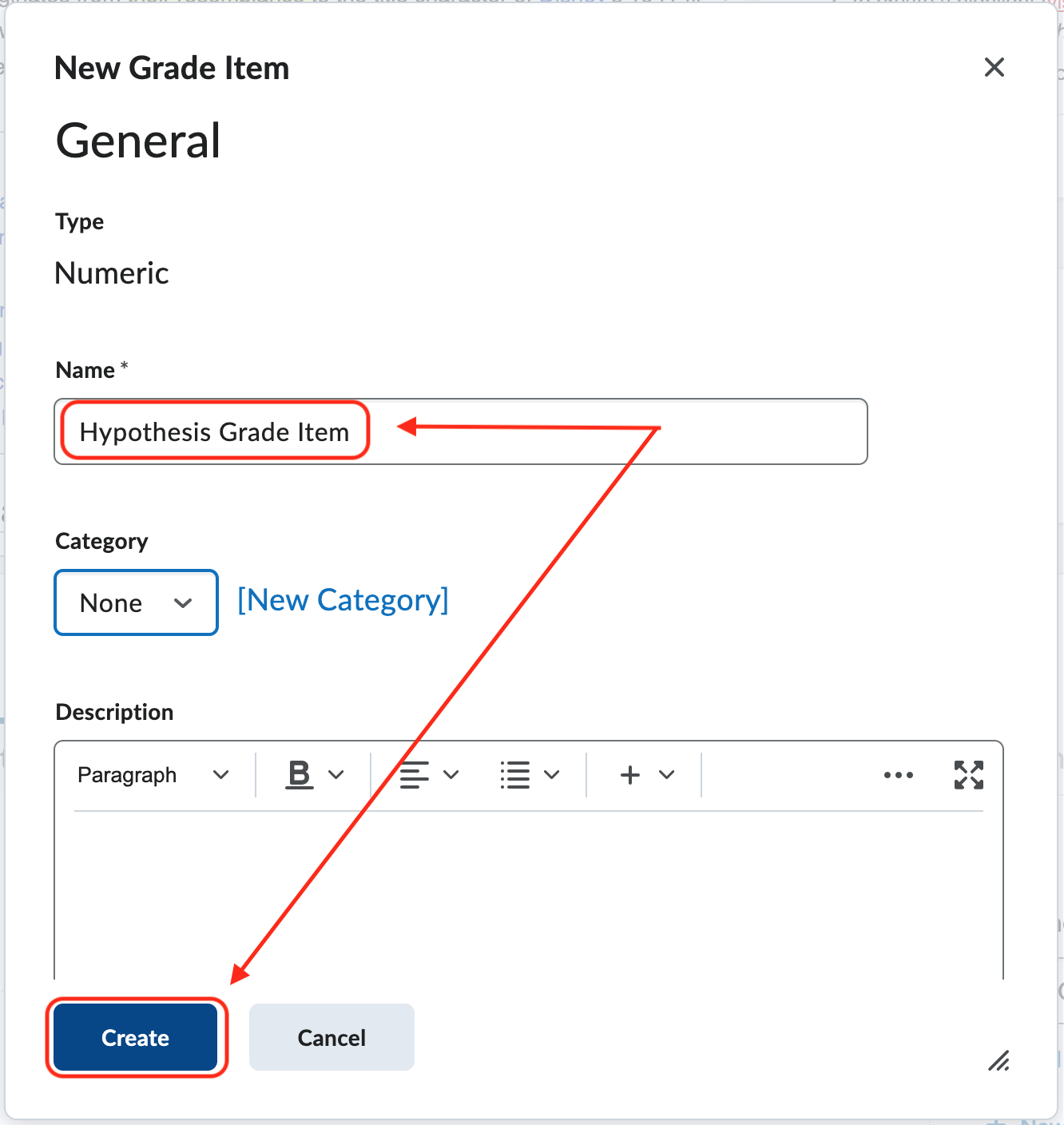
Task: Expand the bold formatting options chevron
Action: click(x=336, y=773)
